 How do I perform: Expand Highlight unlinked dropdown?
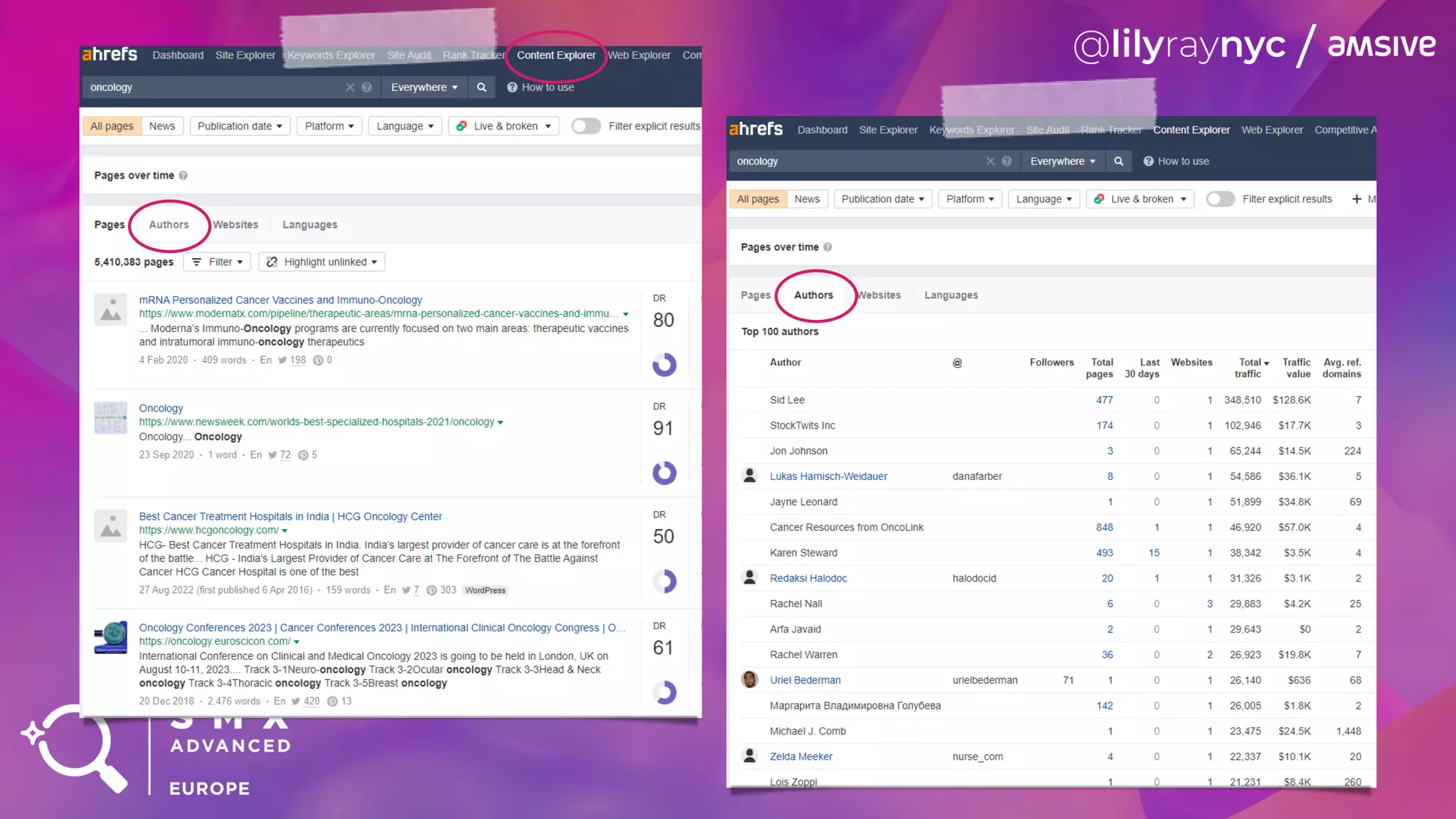[x=322, y=262]
